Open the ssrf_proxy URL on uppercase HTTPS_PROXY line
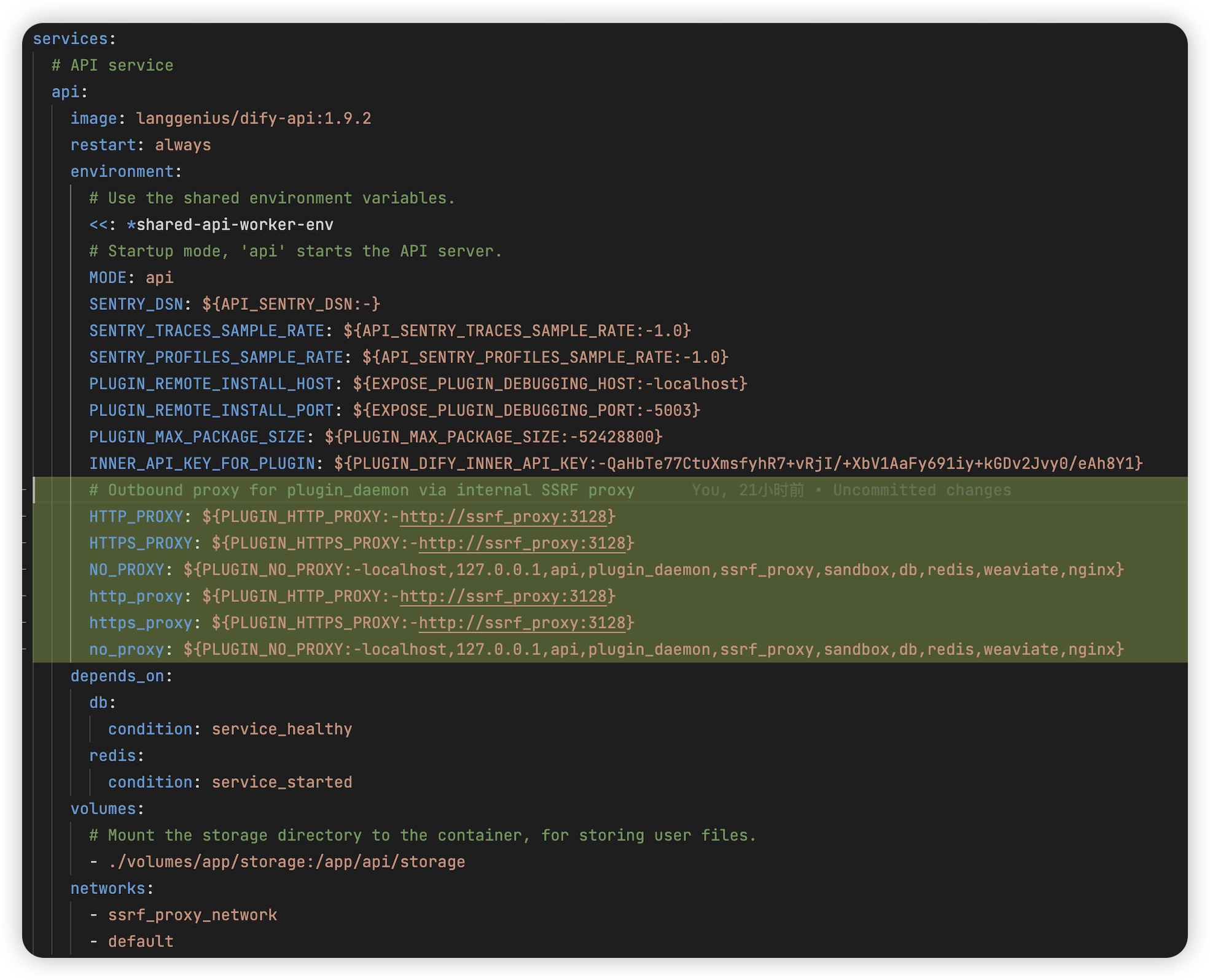This screenshot has height=980, width=1210. pos(522,543)
